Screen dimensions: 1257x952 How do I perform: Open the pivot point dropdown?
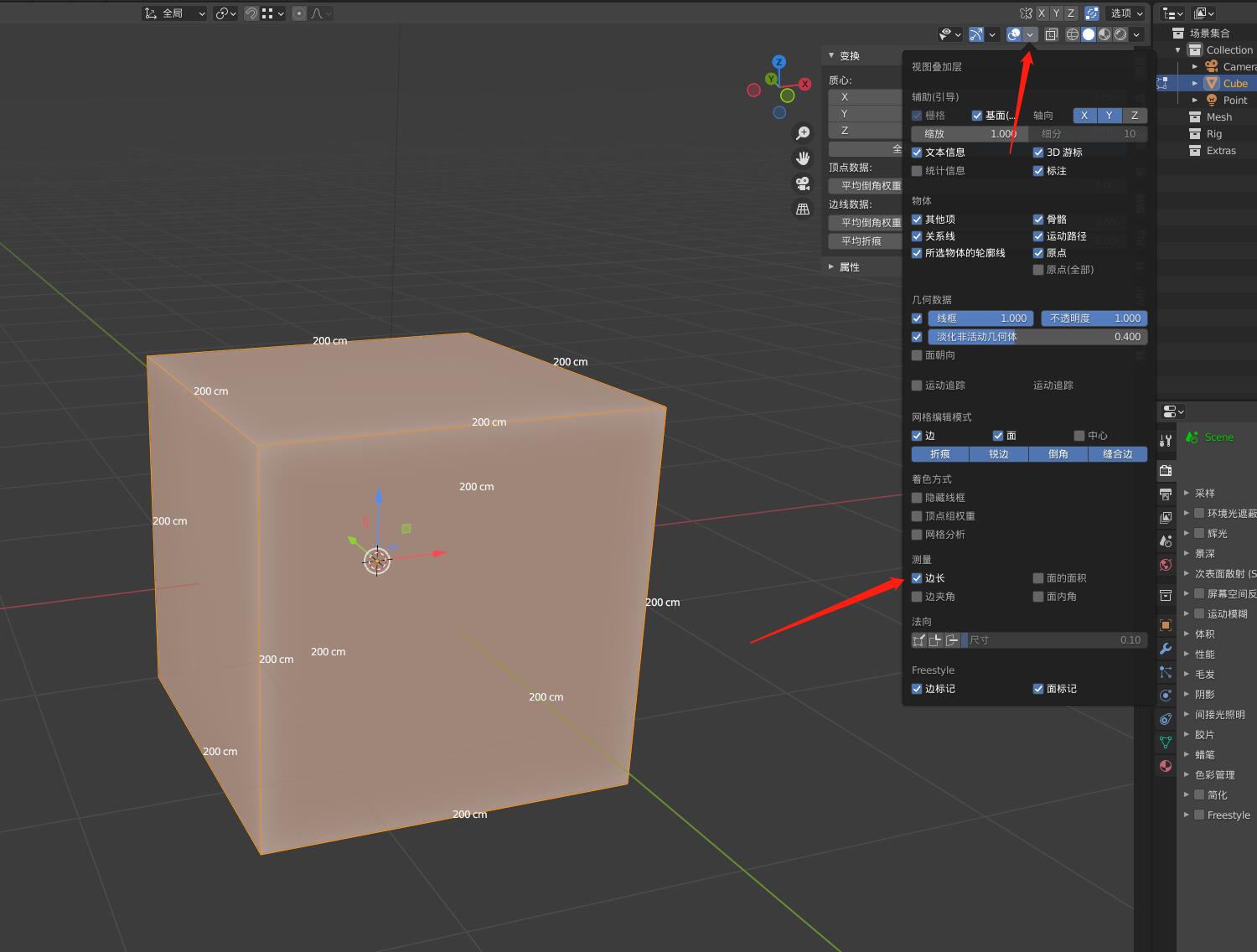(226, 13)
